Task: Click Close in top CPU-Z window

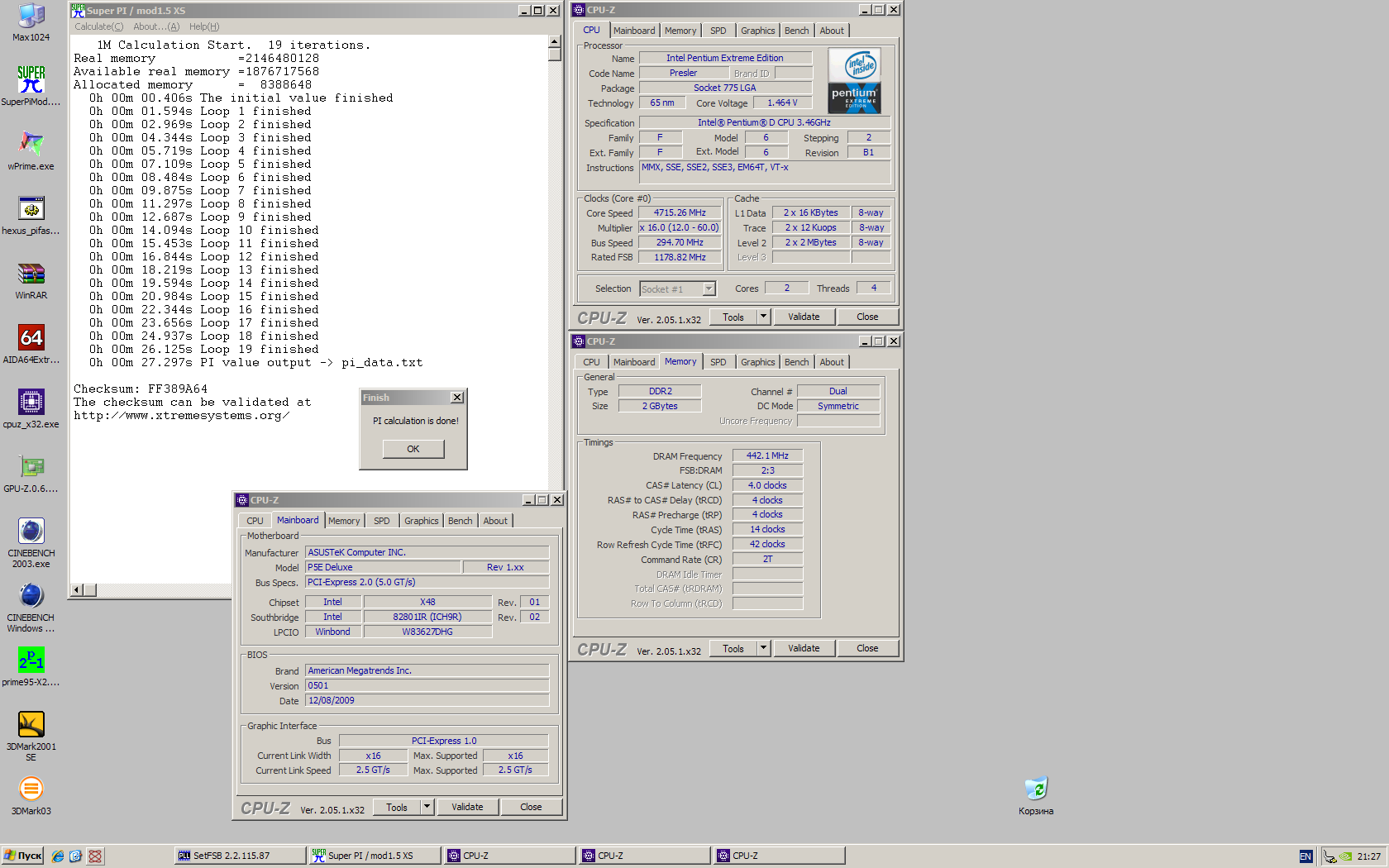Action: (867, 317)
